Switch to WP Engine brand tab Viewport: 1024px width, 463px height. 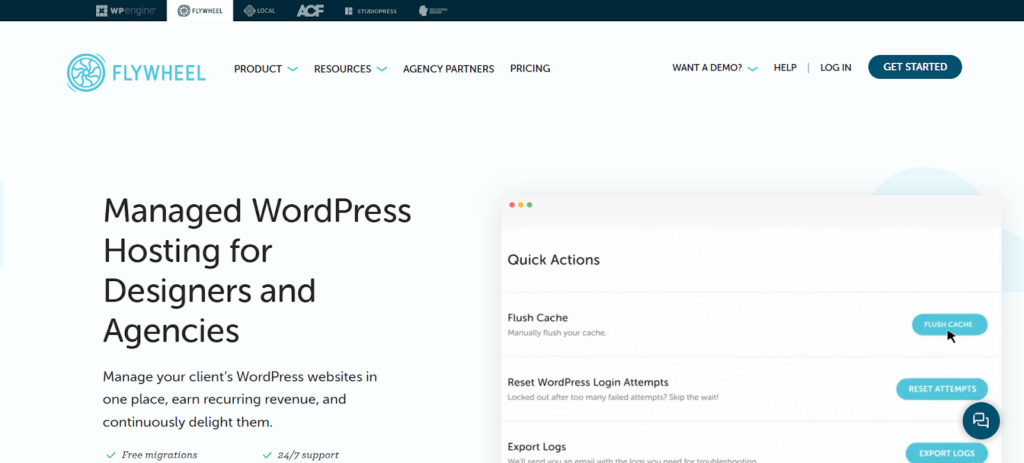(x=125, y=11)
